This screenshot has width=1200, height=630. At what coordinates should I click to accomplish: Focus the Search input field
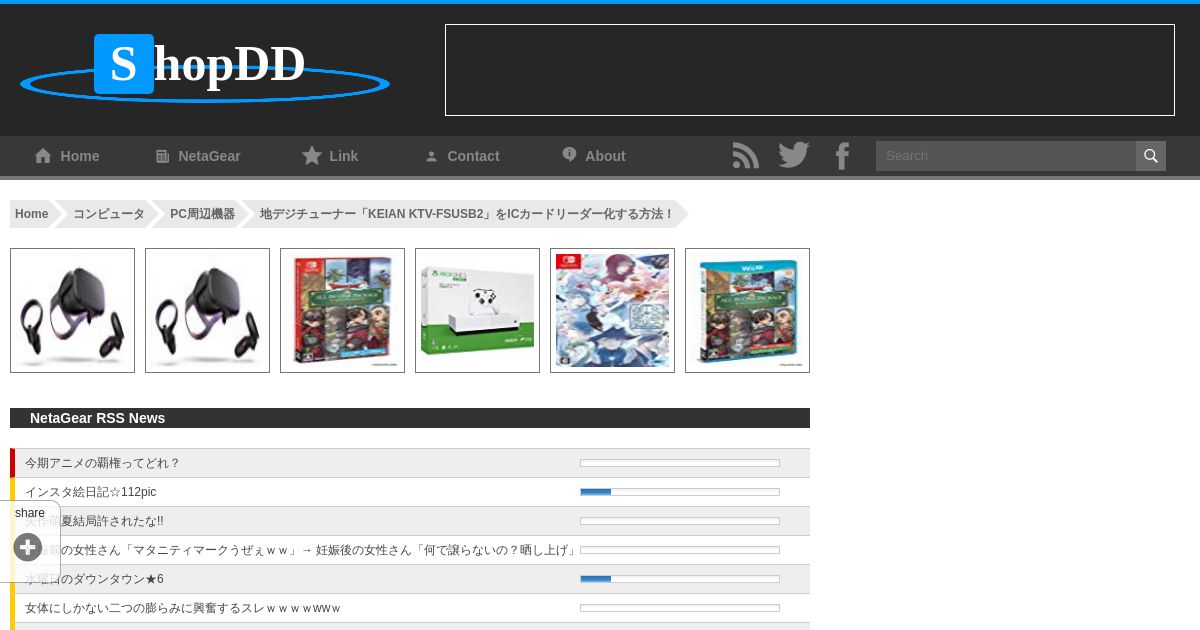[x=1006, y=156]
